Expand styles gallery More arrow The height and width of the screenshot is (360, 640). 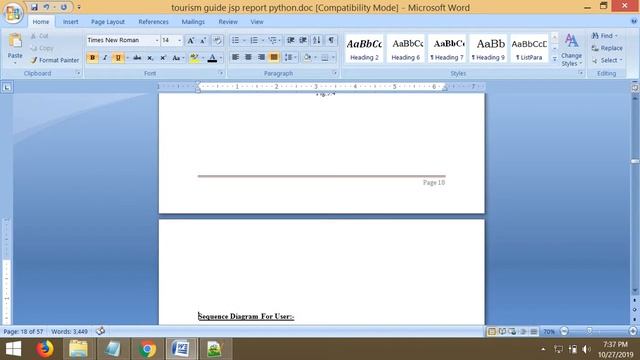click(554, 59)
